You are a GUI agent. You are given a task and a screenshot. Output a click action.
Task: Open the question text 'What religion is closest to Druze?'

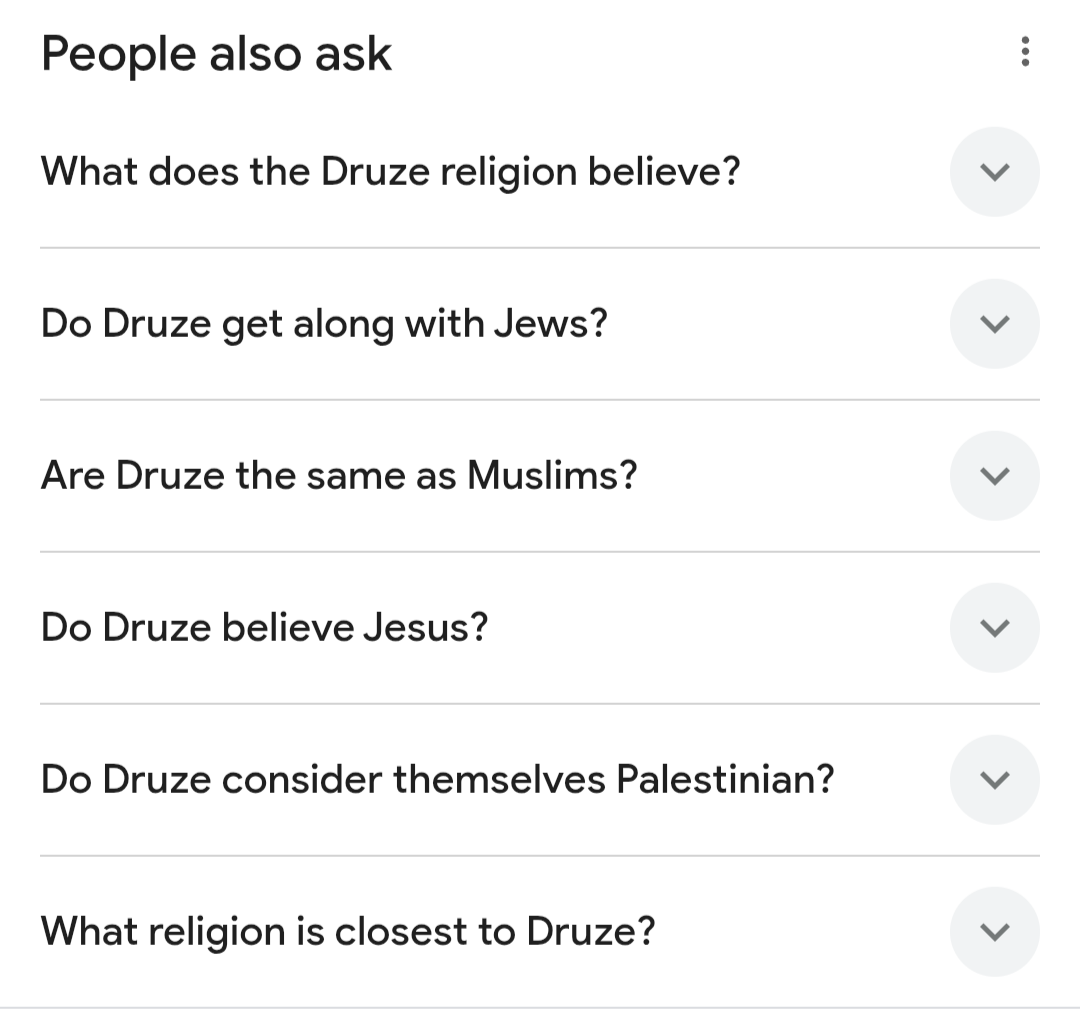click(348, 932)
